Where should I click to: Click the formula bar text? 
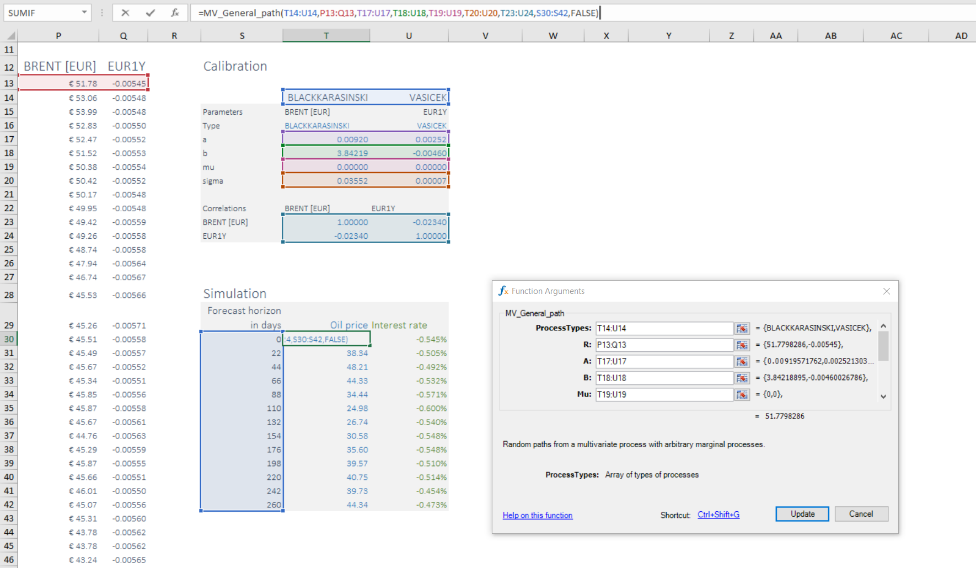click(398, 12)
